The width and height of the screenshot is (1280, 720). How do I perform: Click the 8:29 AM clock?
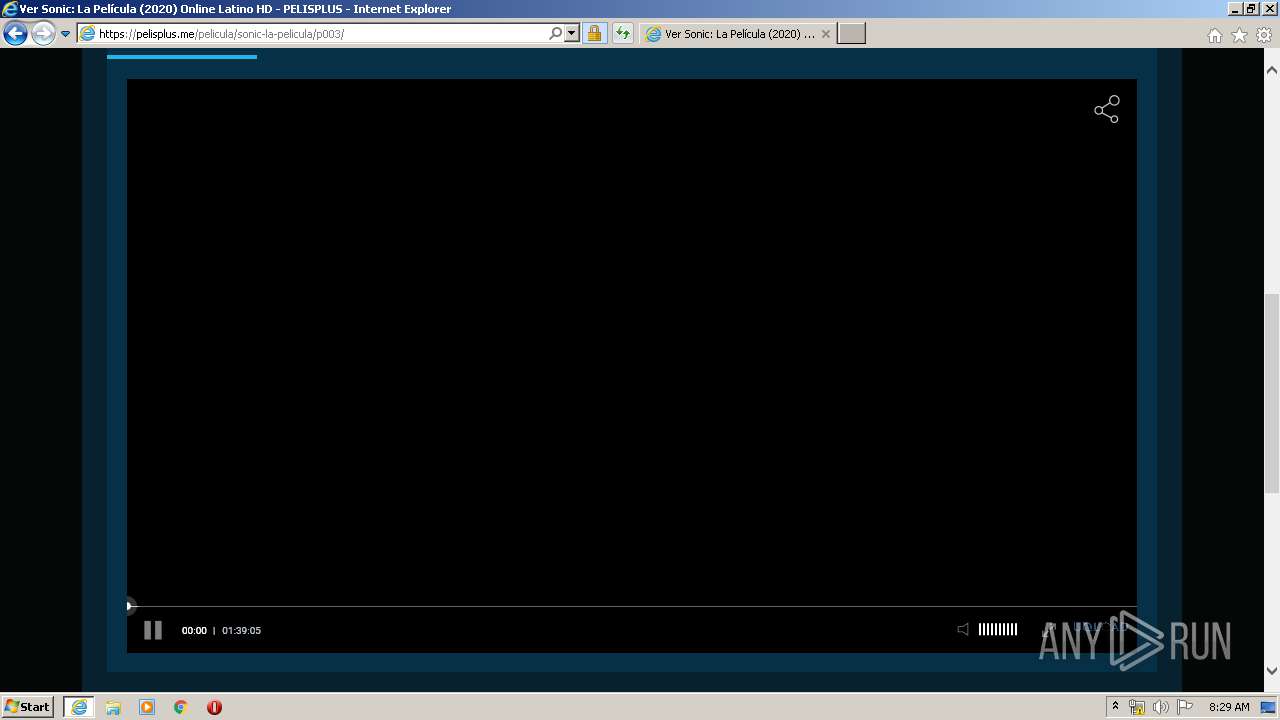tap(1229, 707)
